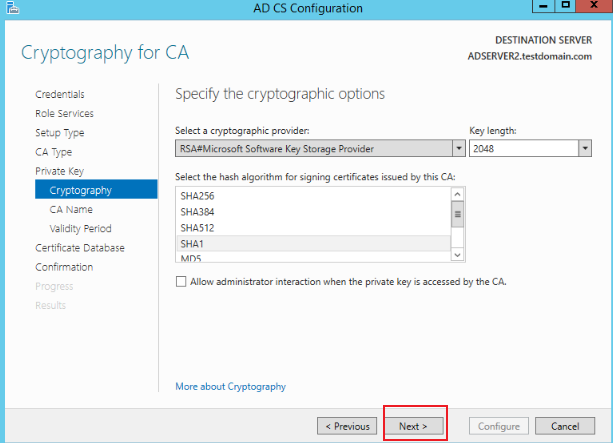Click the AD CS wizard title bar icon
The height and width of the screenshot is (443, 613).
point(13,7)
